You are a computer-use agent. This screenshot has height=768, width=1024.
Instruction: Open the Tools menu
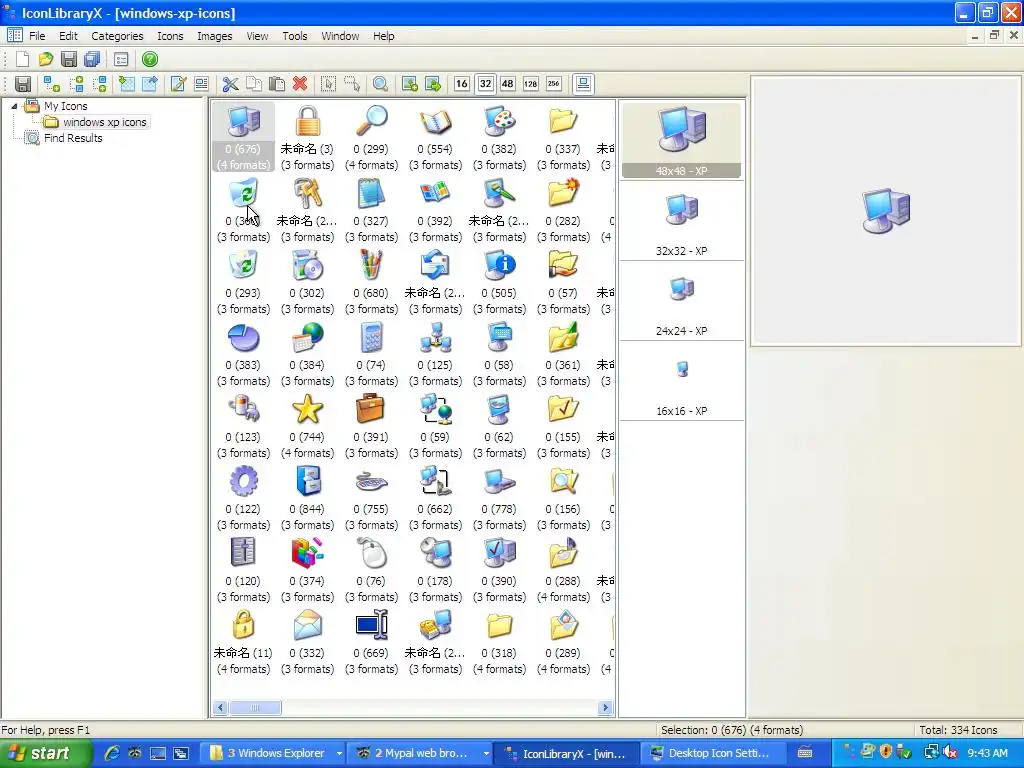pos(295,36)
